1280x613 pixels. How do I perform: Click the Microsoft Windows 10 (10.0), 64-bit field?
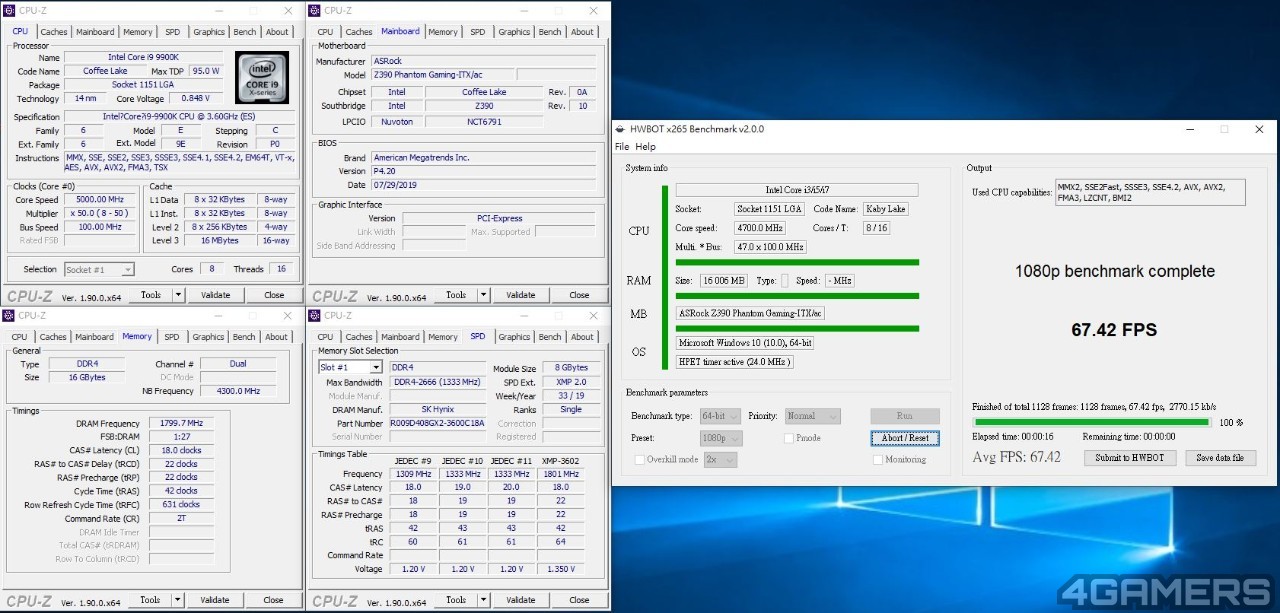745,342
